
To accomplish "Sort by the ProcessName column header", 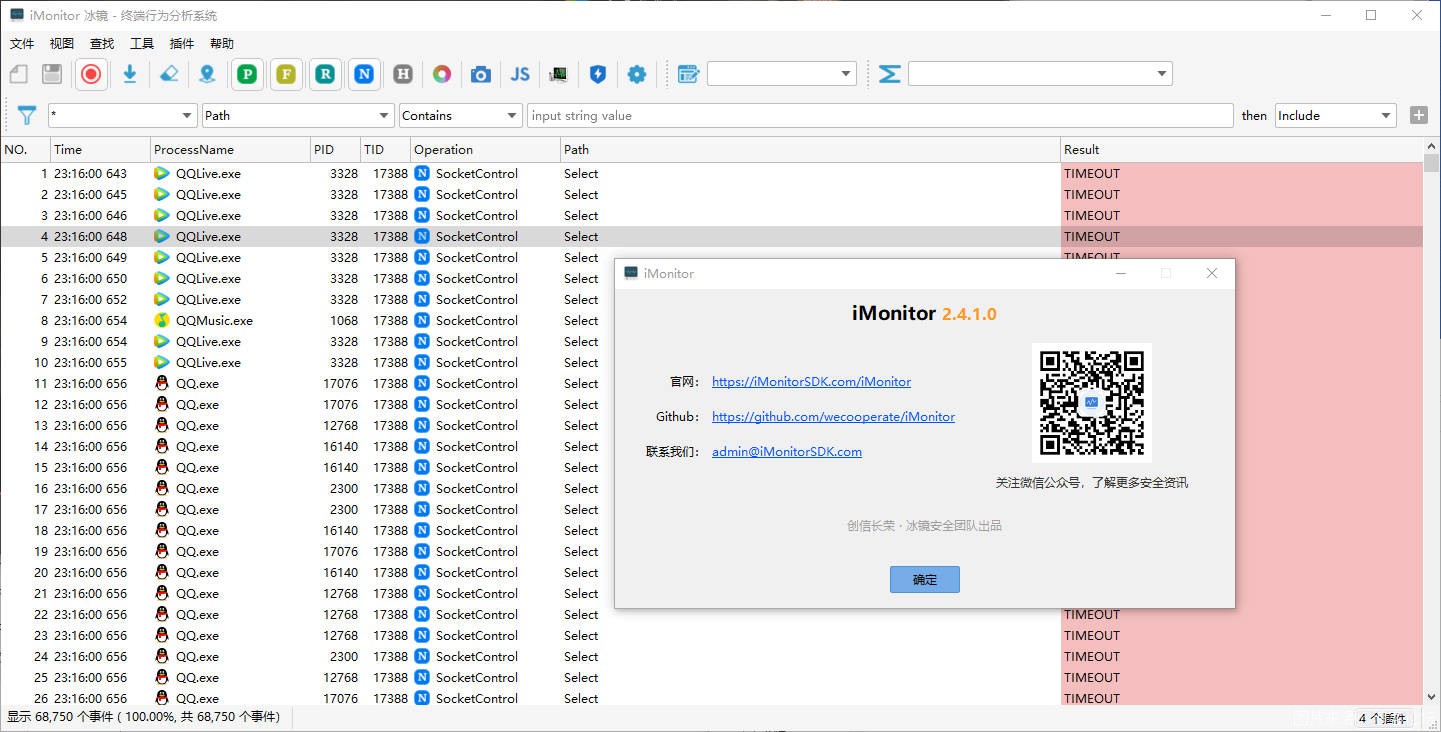I will (230, 150).
